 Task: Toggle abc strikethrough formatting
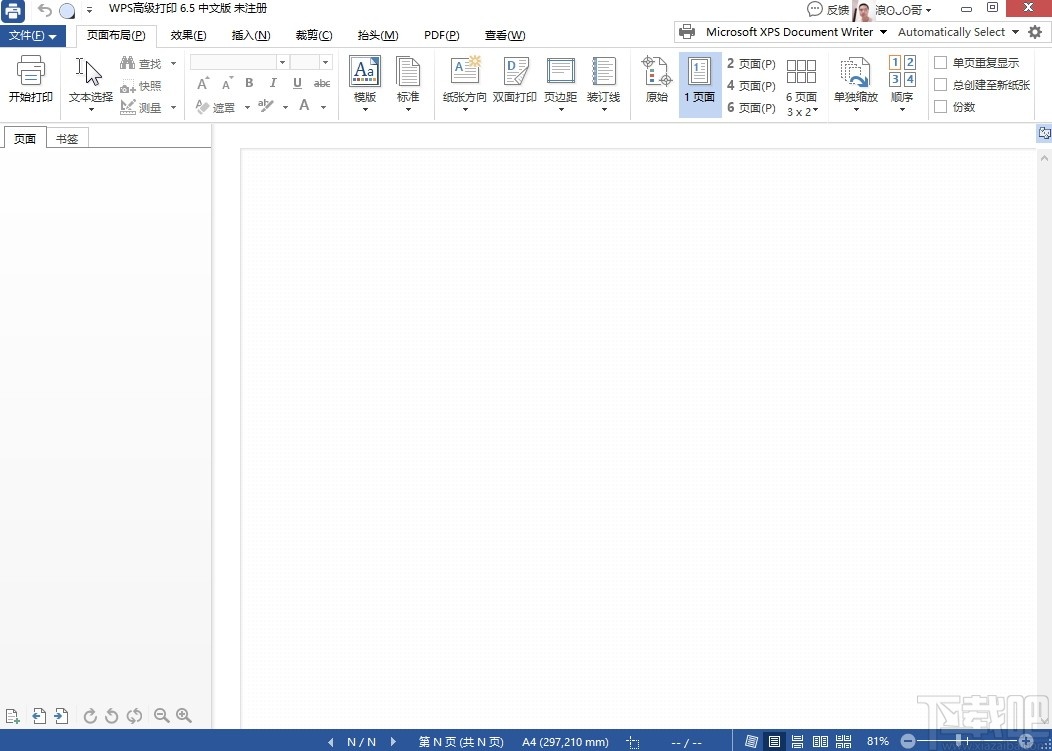tap(322, 83)
